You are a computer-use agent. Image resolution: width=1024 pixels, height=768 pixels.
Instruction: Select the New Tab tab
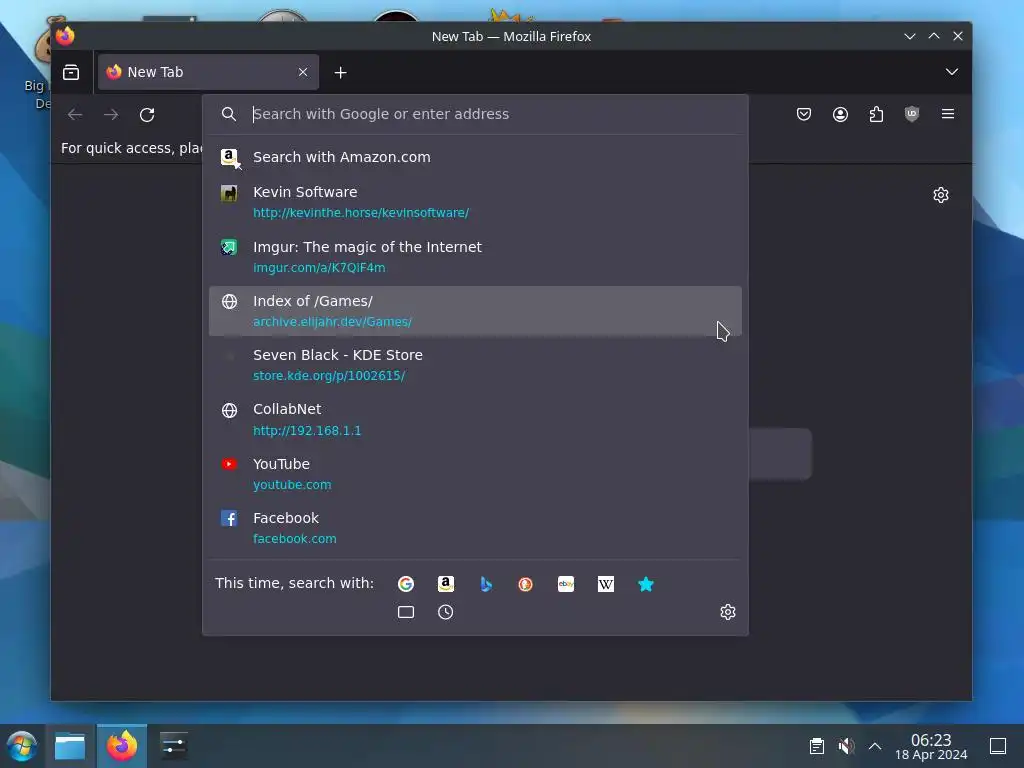(208, 72)
